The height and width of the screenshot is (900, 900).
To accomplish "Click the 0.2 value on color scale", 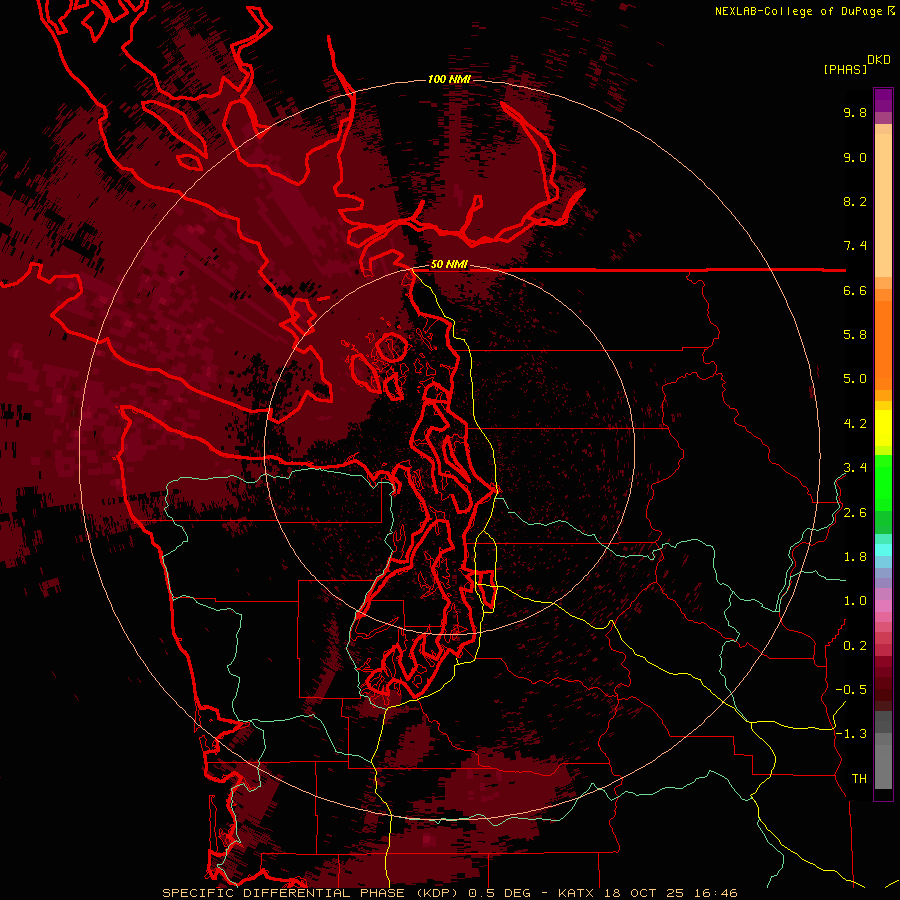I will point(855,646).
